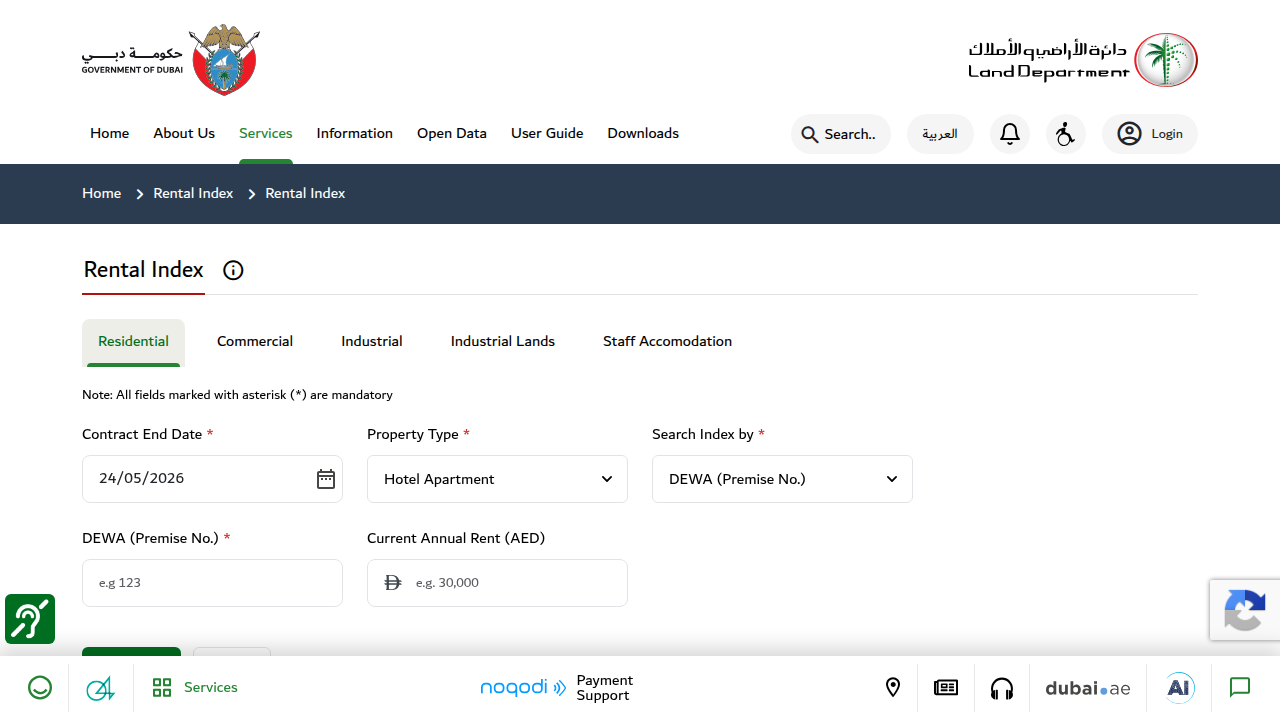Viewport: 1280px width, 720px height.
Task: Click the headphones support icon
Action: coord(1002,688)
